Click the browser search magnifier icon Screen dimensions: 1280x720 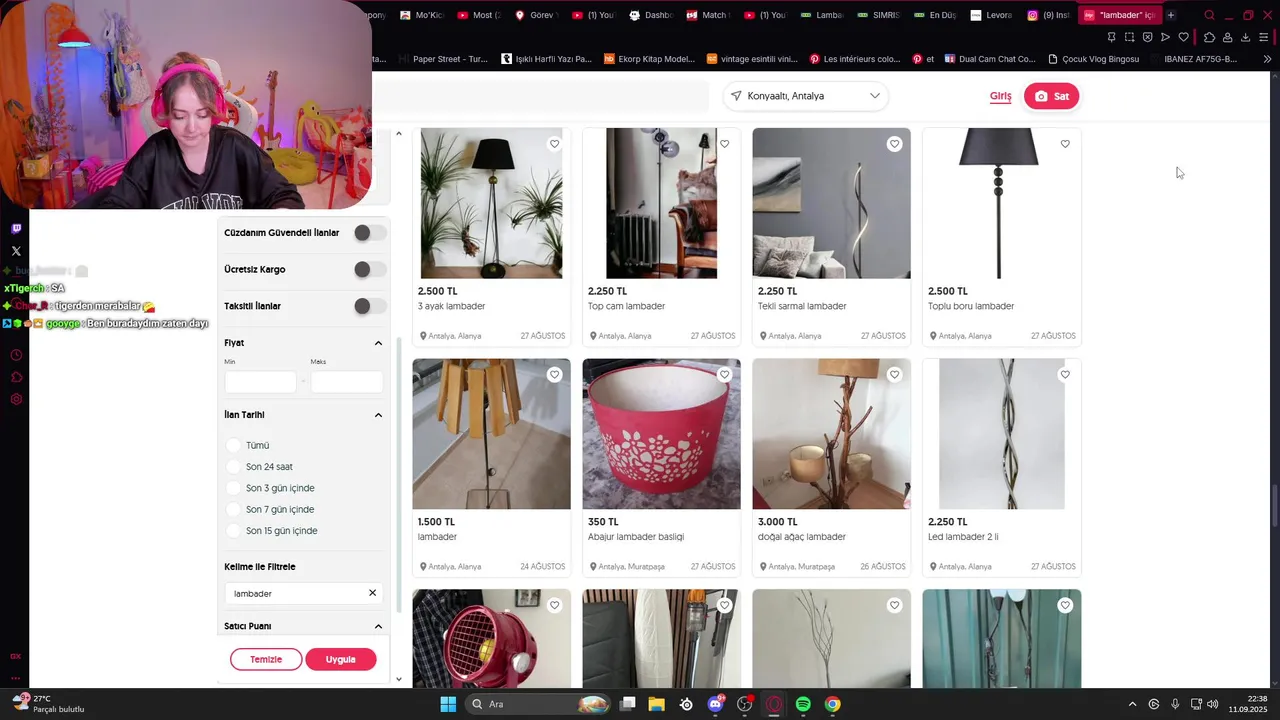tap(1209, 15)
